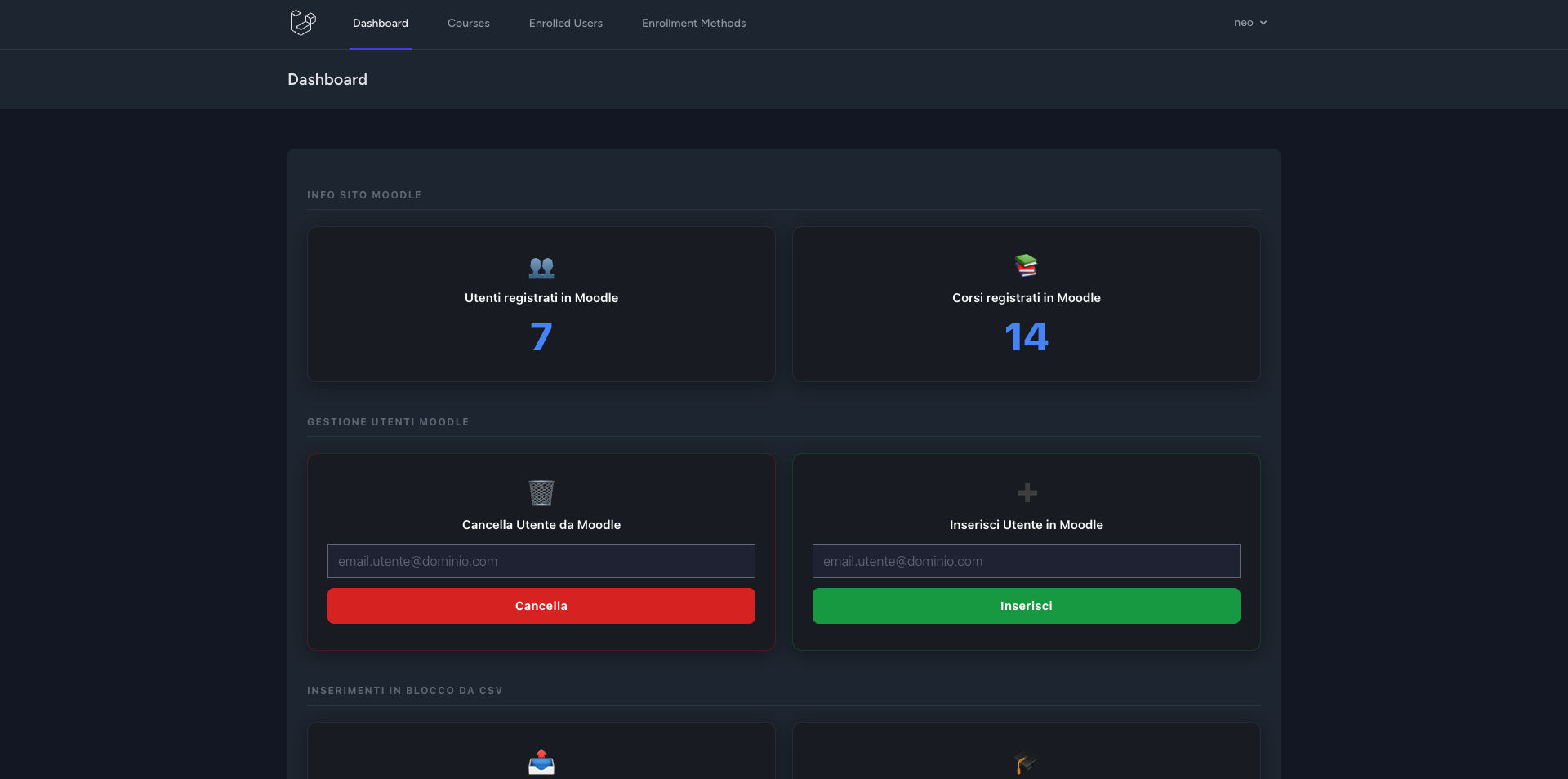Click the Utenti registrati in Moodle label

pyautogui.click(x=541, y=298)
